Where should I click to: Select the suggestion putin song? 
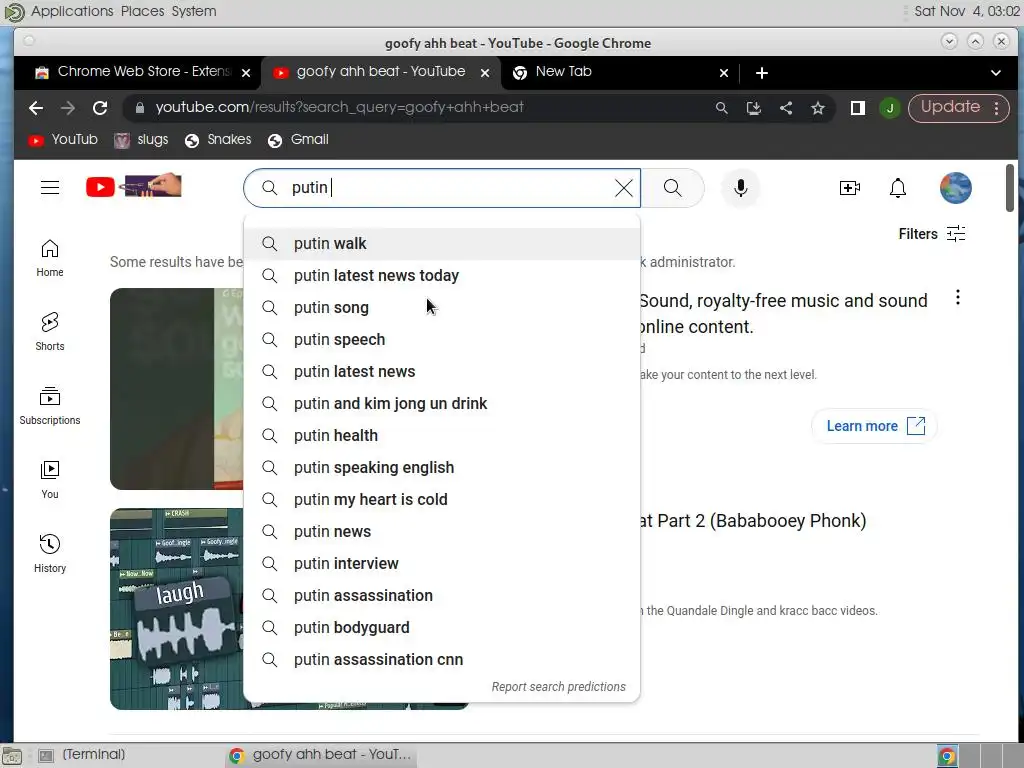(x=441, y=308)
